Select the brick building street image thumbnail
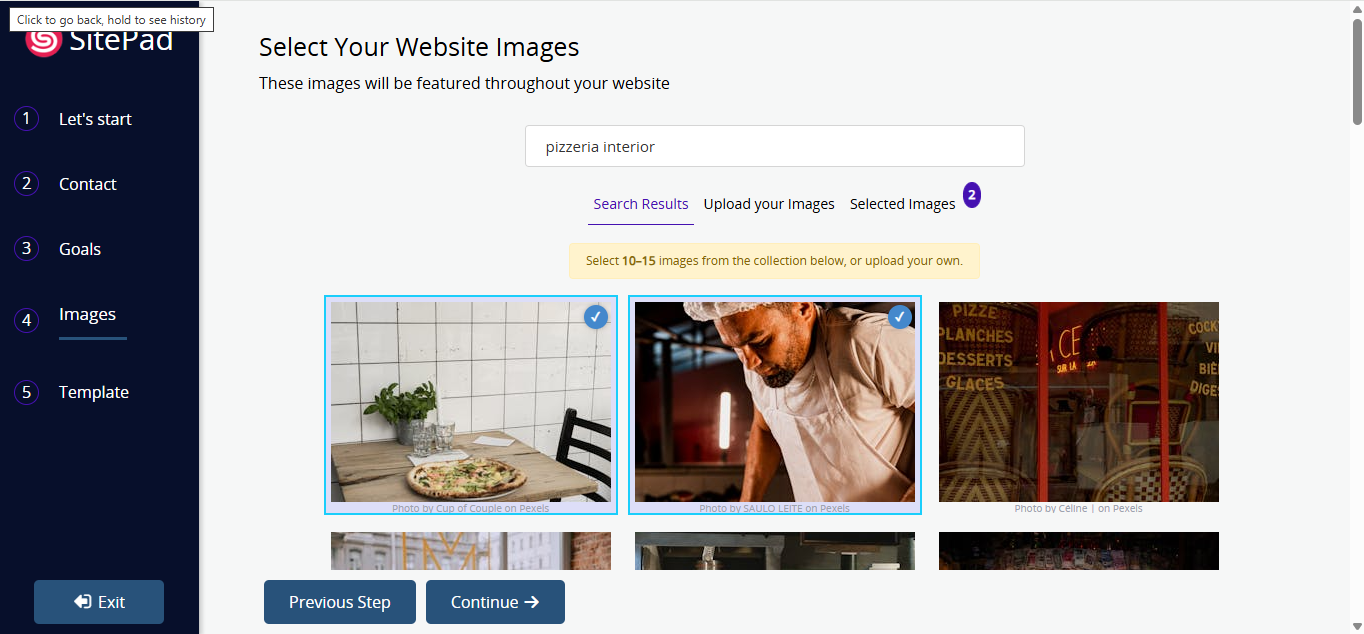Screen dimensions: 1364x634 pos(470,551)
